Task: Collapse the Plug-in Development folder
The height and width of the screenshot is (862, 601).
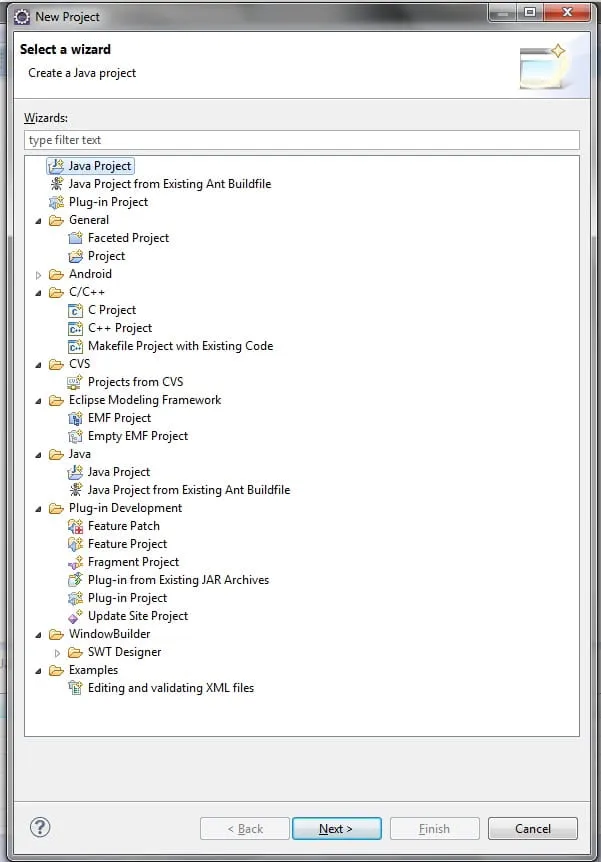Action: click(39, 508)
